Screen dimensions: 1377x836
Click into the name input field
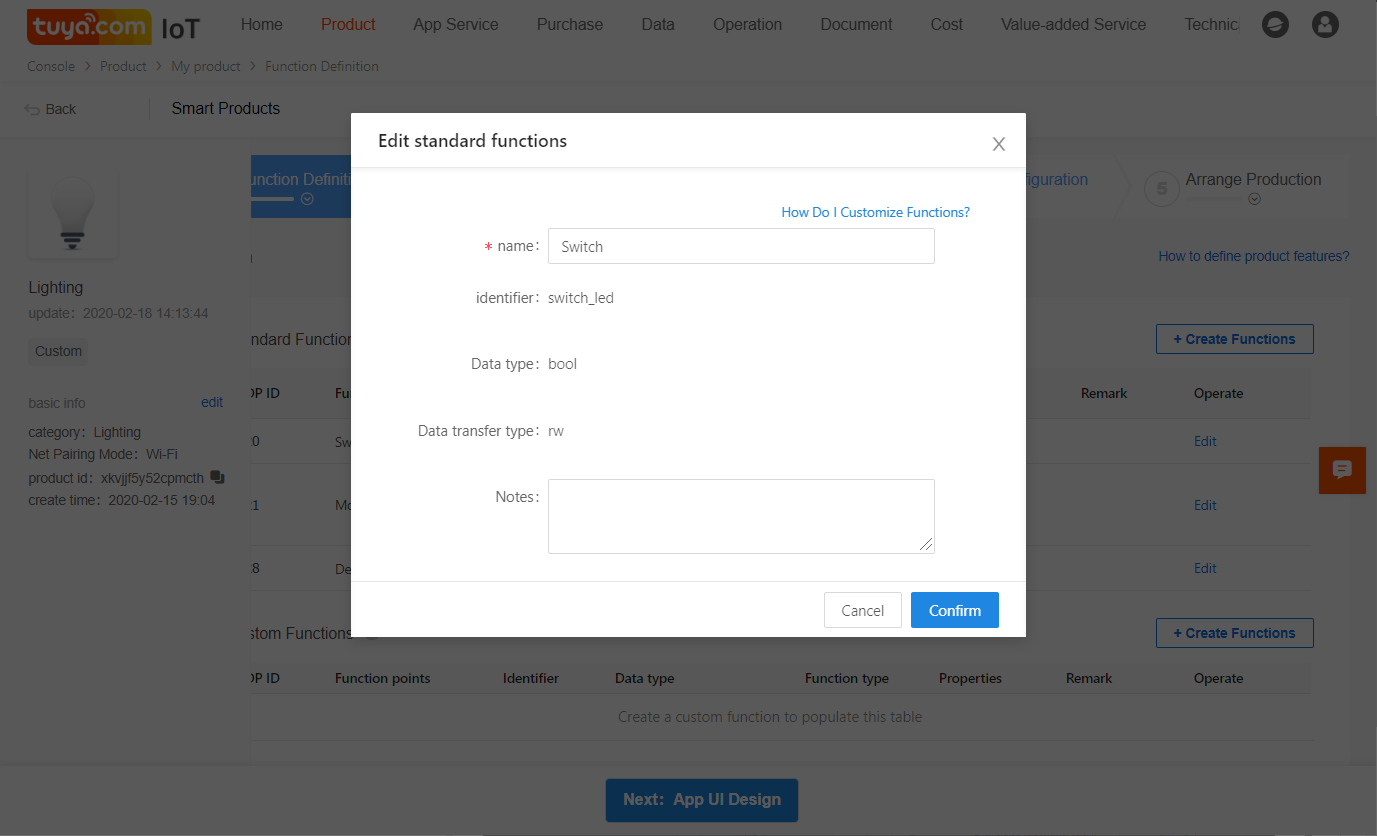(x=741, y=246)
